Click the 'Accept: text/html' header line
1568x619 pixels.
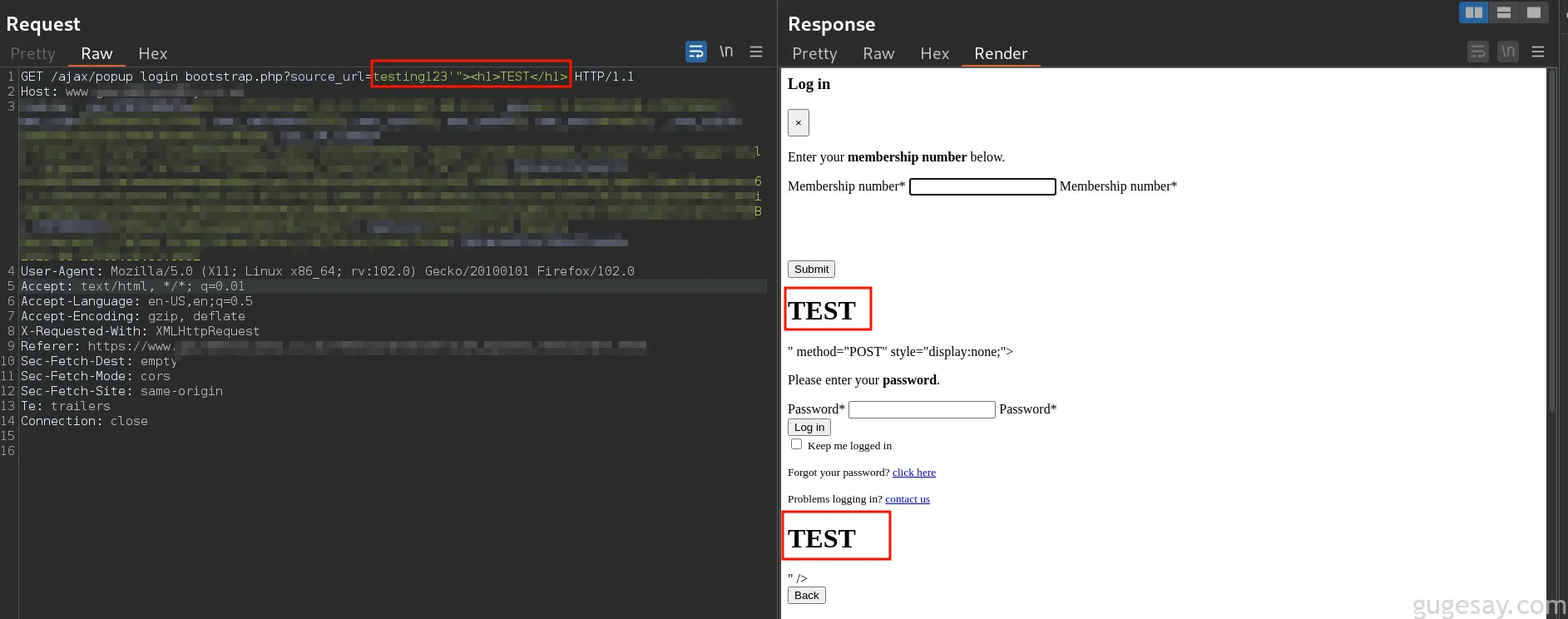133,286
